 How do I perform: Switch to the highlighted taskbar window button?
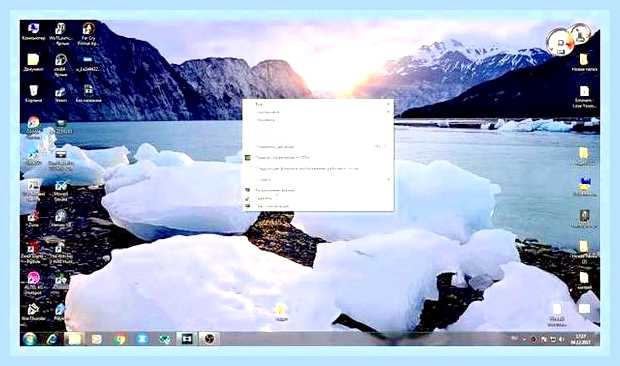pyautogui.click(x=187, y=339)
